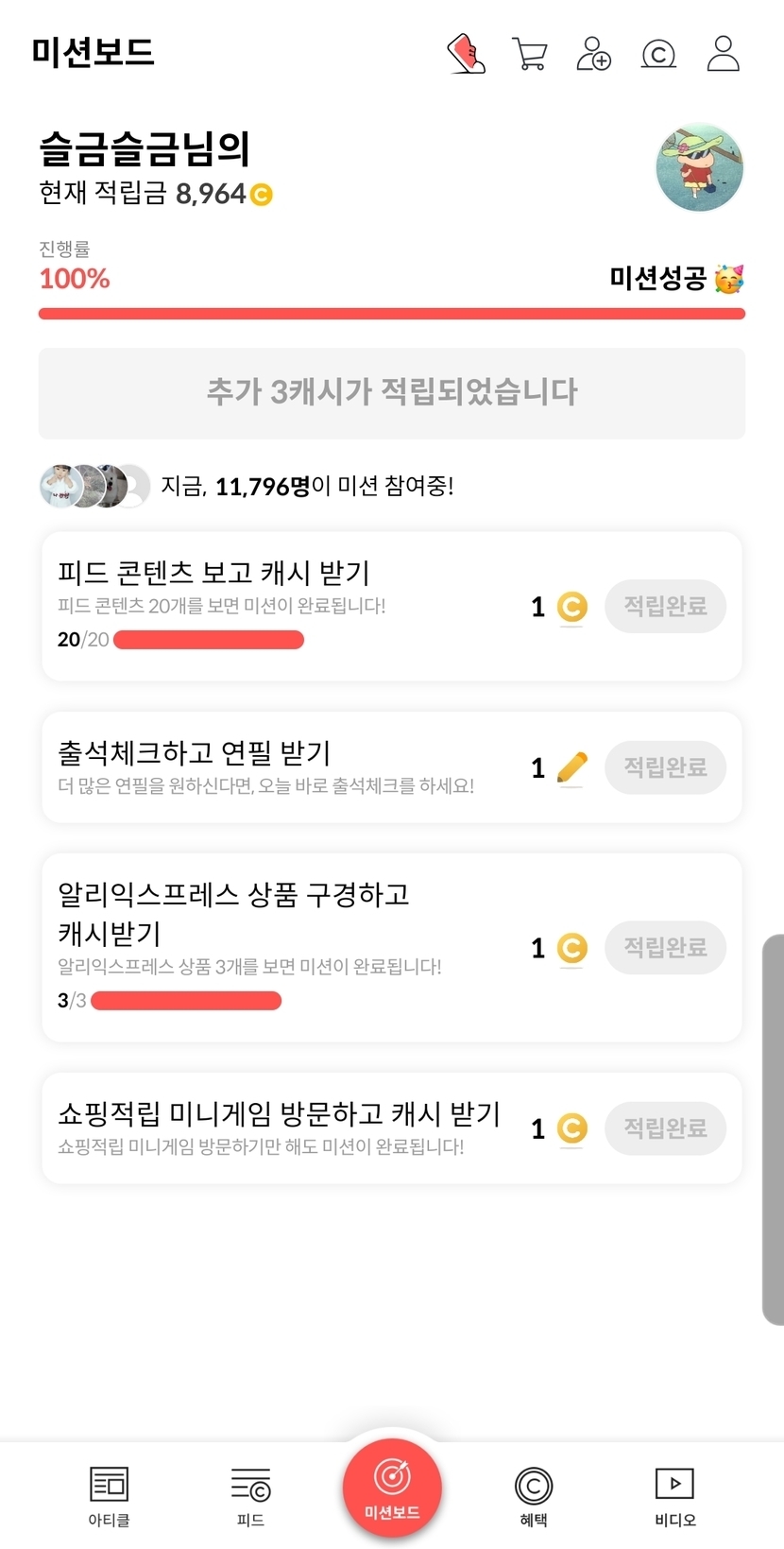Click the 100% mission progress bar
This screenshot has width=784, height=1549.
[x=392, y=314]
